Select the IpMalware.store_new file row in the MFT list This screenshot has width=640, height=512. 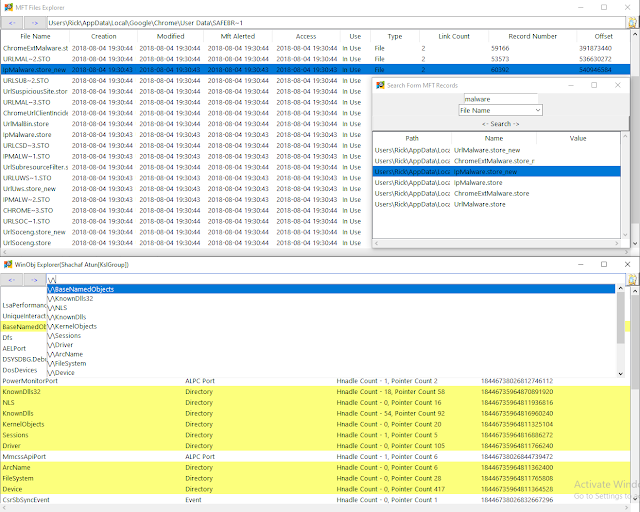pos(315,70)
